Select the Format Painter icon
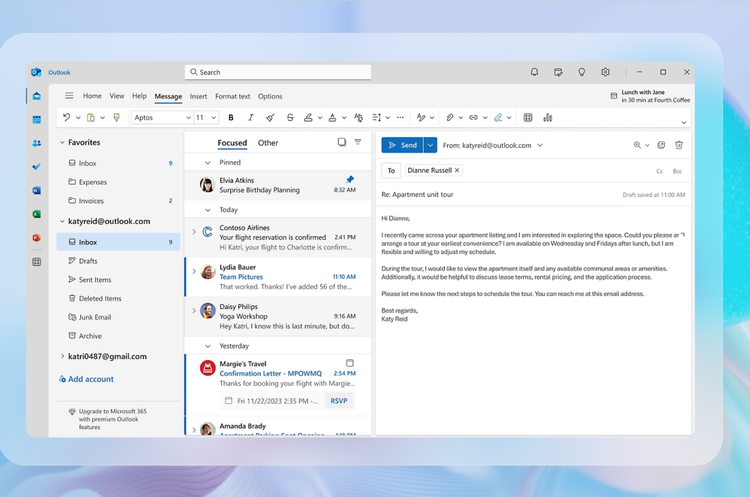Image resolution: width=750 pixels, height=497 pixels. coord(116,117)
